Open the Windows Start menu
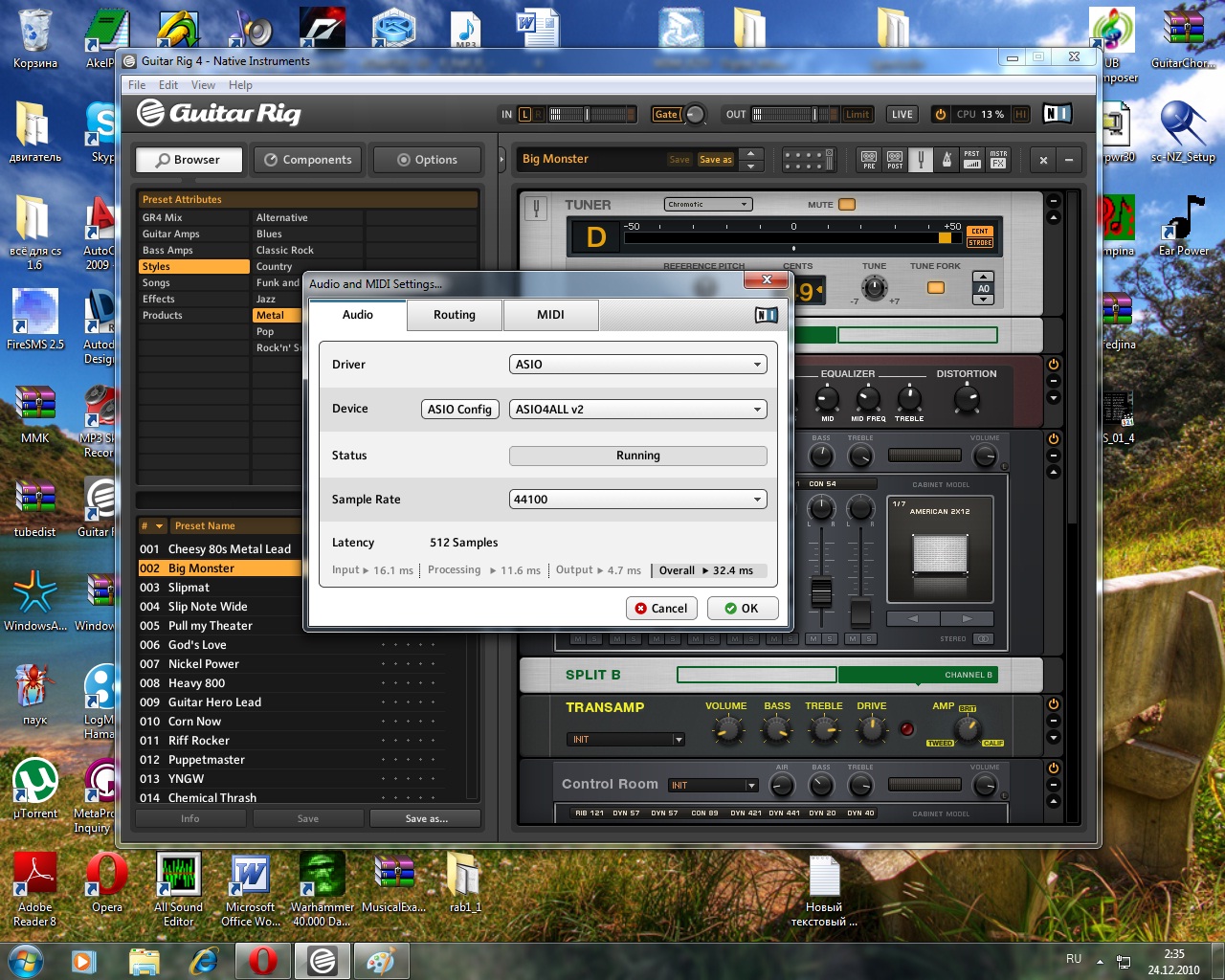 coord(25,960)
